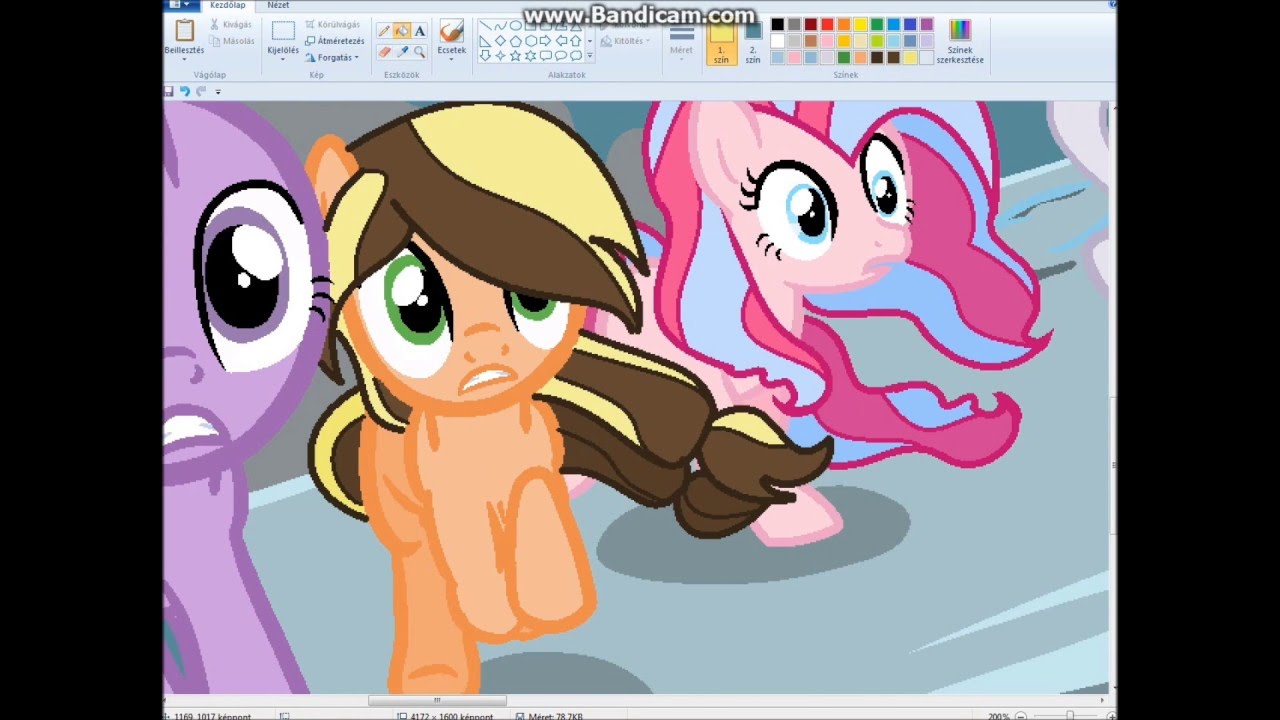1280x720 pixels.
Task: Choose the six-point star shape
Action: coord(530,55)
